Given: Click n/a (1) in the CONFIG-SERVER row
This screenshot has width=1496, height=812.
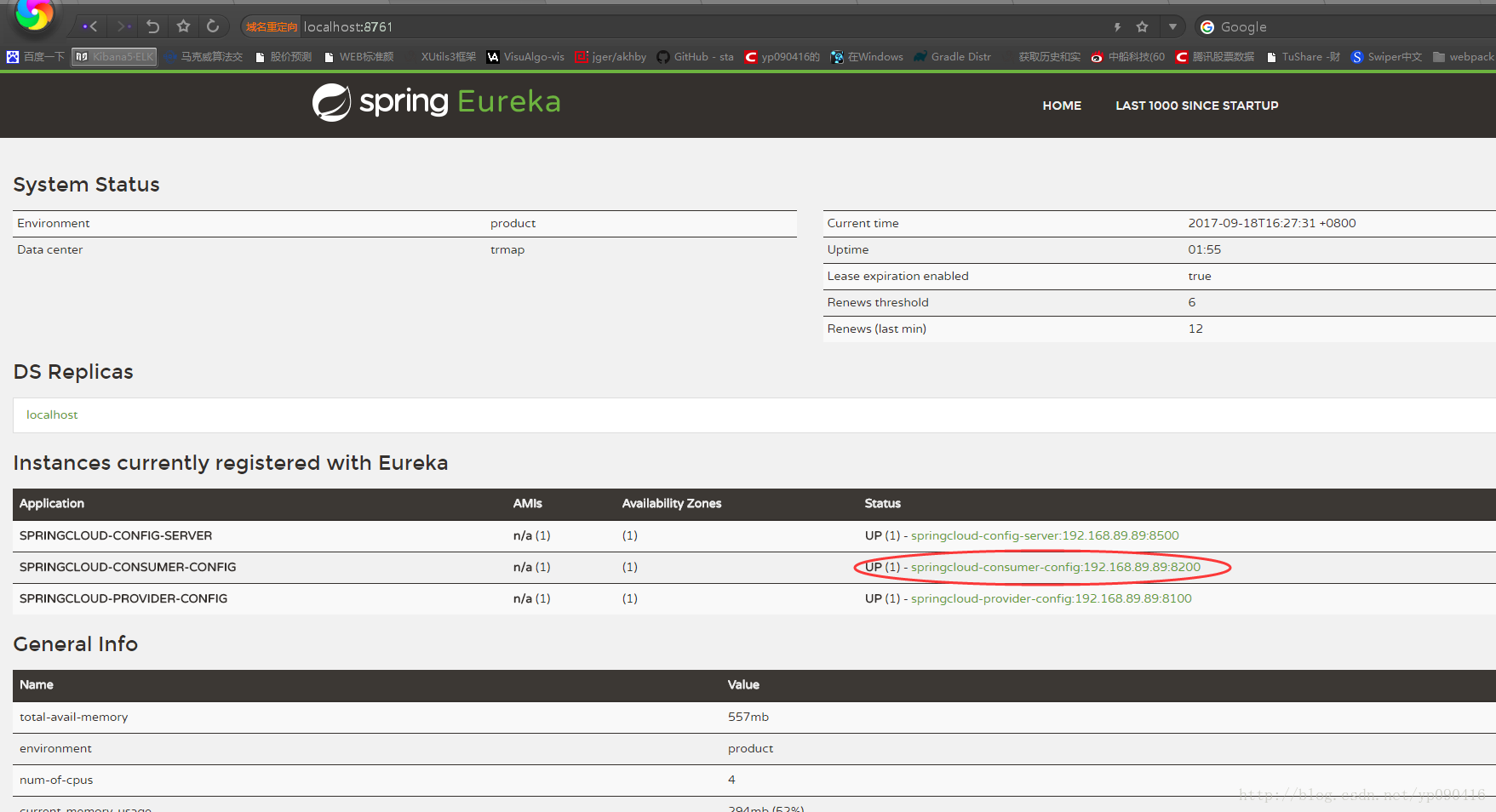Looking at the screenshot, I should 531,535.
